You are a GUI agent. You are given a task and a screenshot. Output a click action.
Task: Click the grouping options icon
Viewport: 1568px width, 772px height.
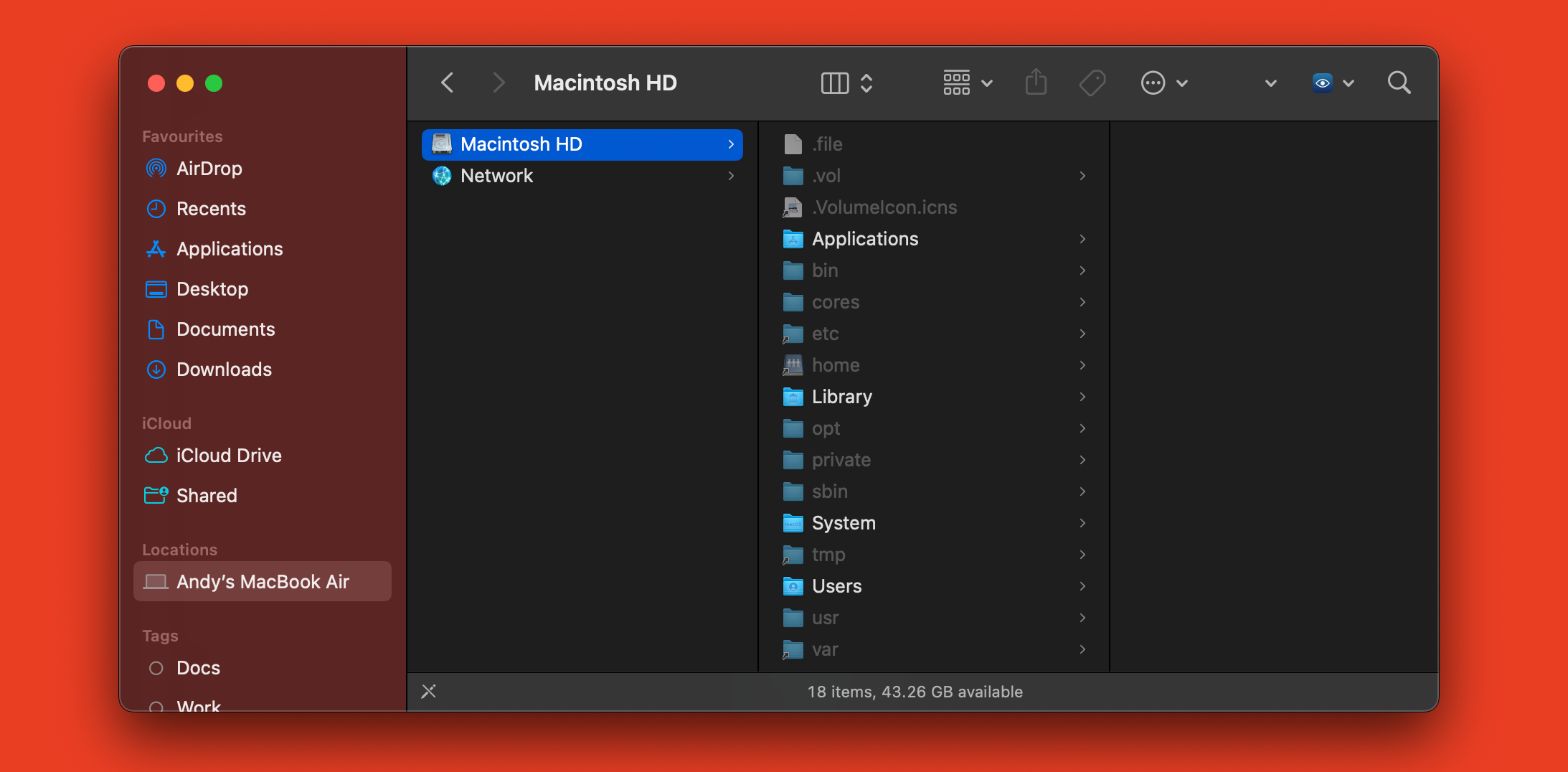pos(958,83)
